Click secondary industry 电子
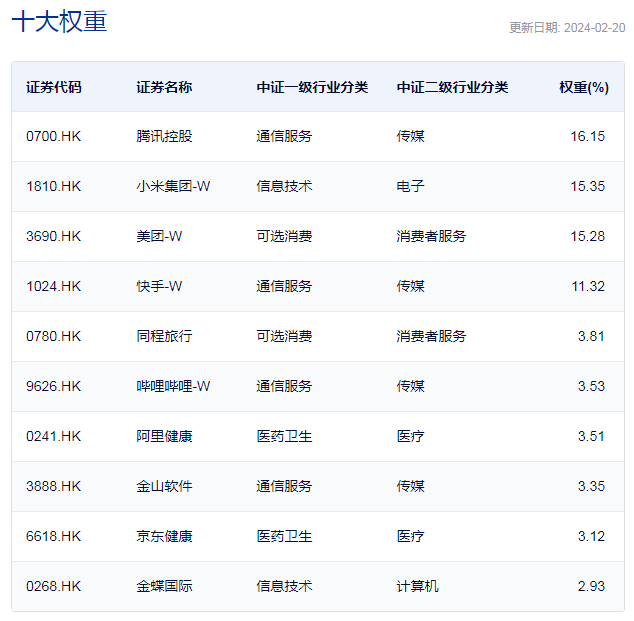 tap(410, 186)
